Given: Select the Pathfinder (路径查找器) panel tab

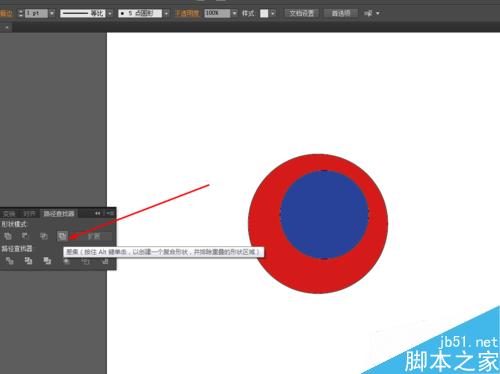Looking at the screenshot, I should [x=59, y=214].
